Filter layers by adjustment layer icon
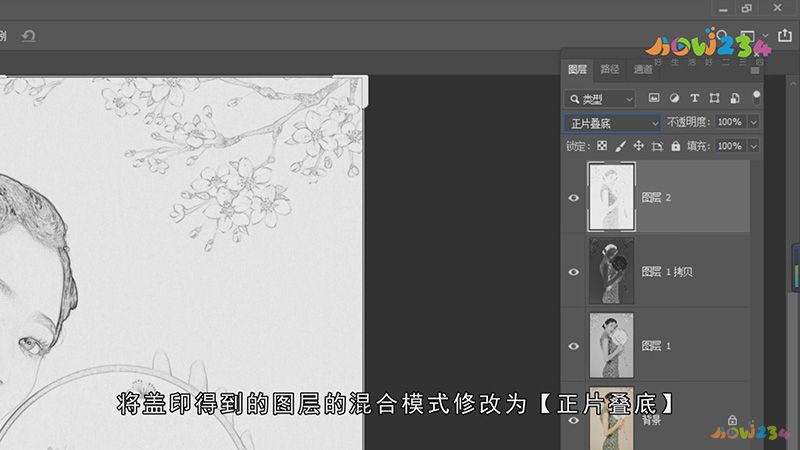 [674, 98]
